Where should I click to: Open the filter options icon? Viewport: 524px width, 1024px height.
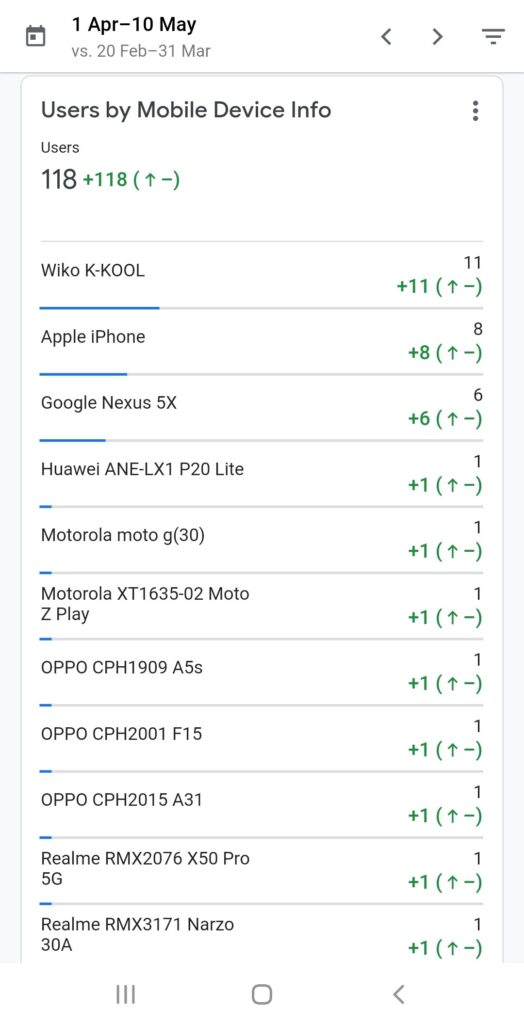[x=493, y=37]
